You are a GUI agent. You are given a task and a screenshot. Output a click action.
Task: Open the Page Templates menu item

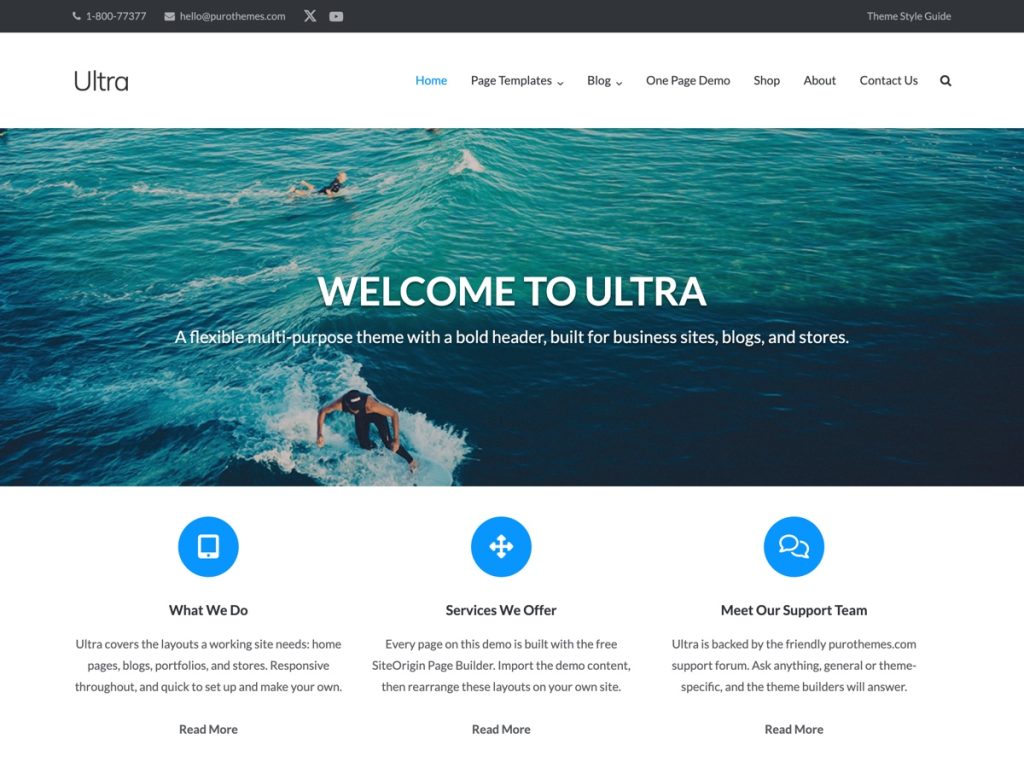pos(511,80)
